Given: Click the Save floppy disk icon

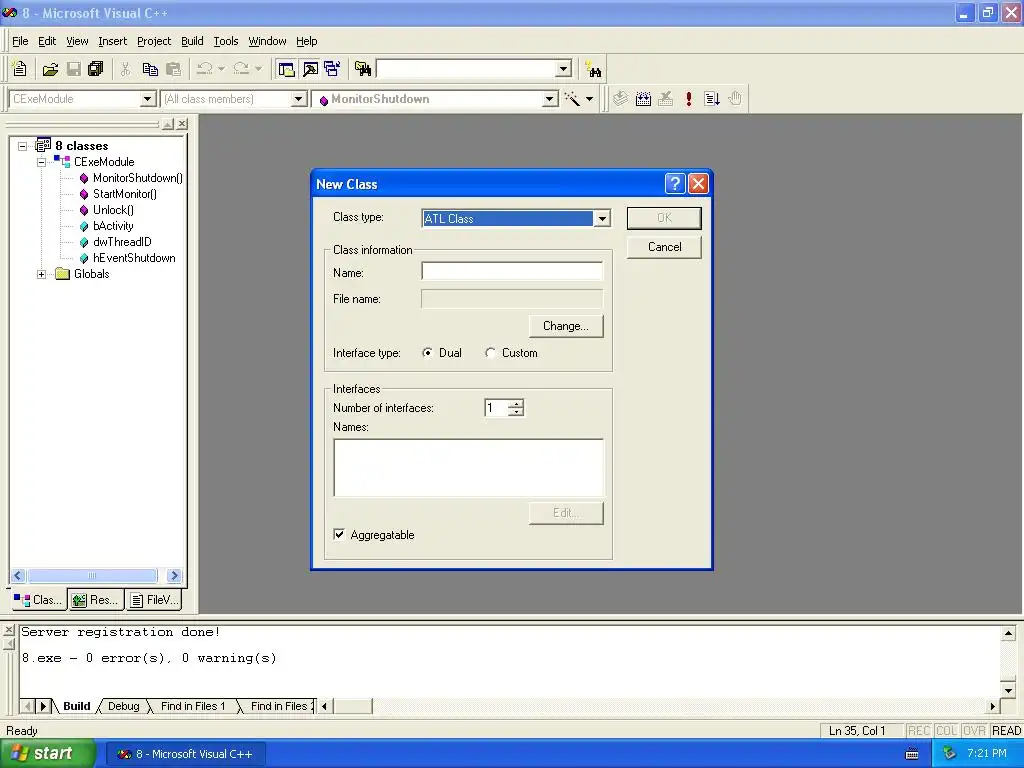Looking at the screenshot, I should [74, 69].
